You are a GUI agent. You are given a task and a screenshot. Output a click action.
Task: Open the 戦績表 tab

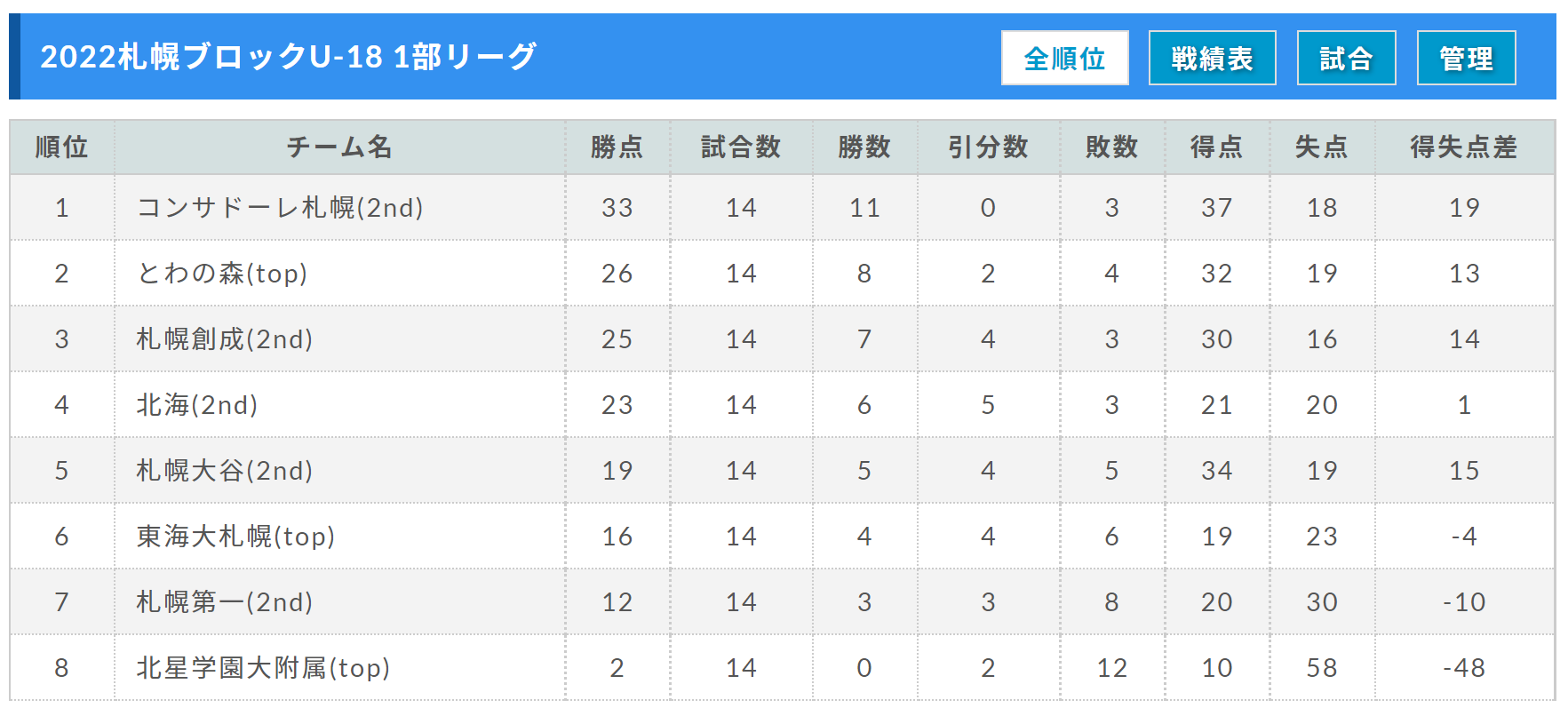1212,58
